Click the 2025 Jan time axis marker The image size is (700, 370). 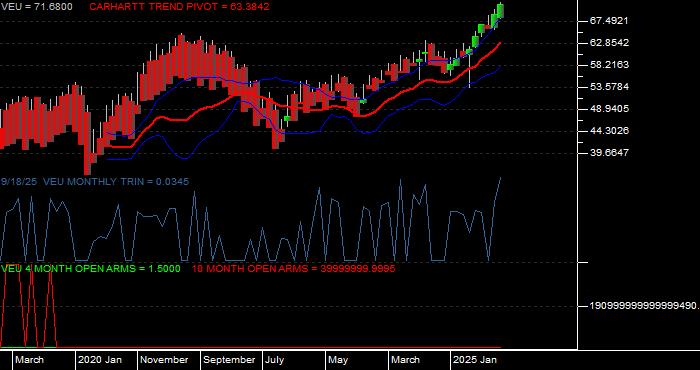tap(475, 360)
